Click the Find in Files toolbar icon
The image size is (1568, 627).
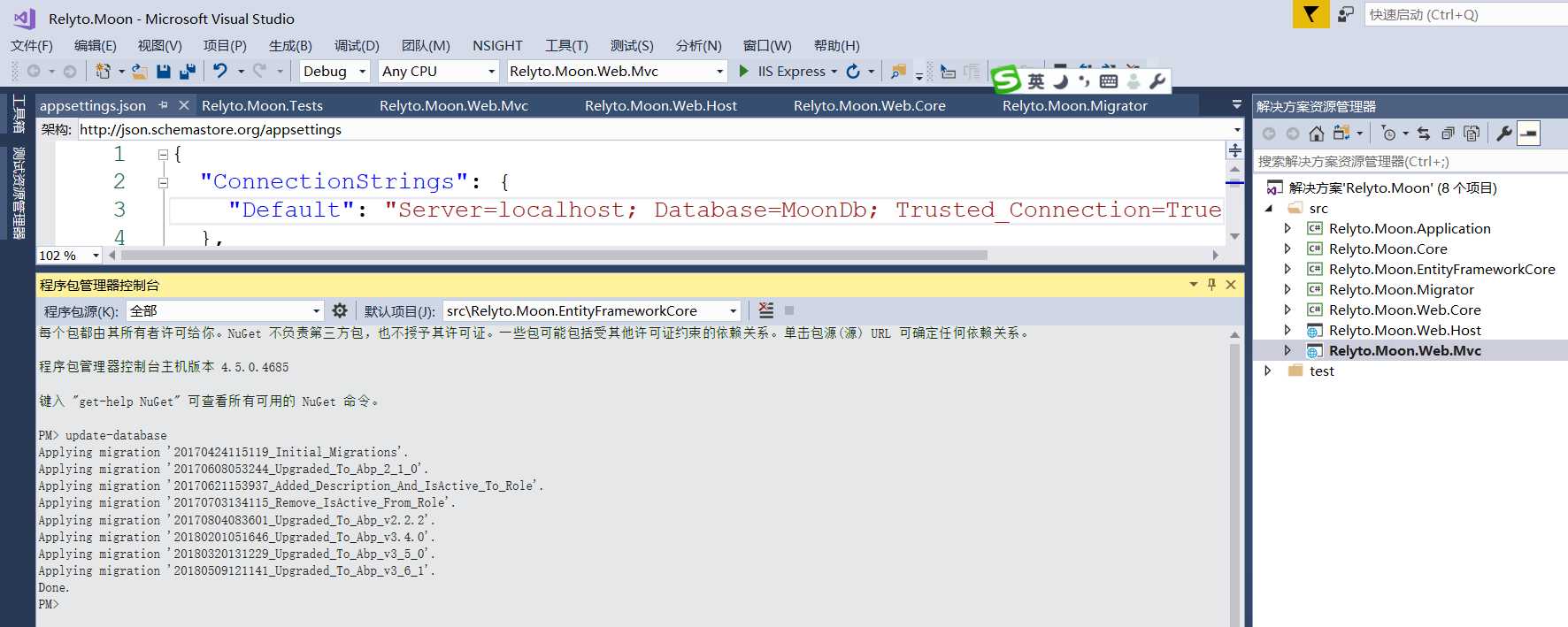point(898,71)
